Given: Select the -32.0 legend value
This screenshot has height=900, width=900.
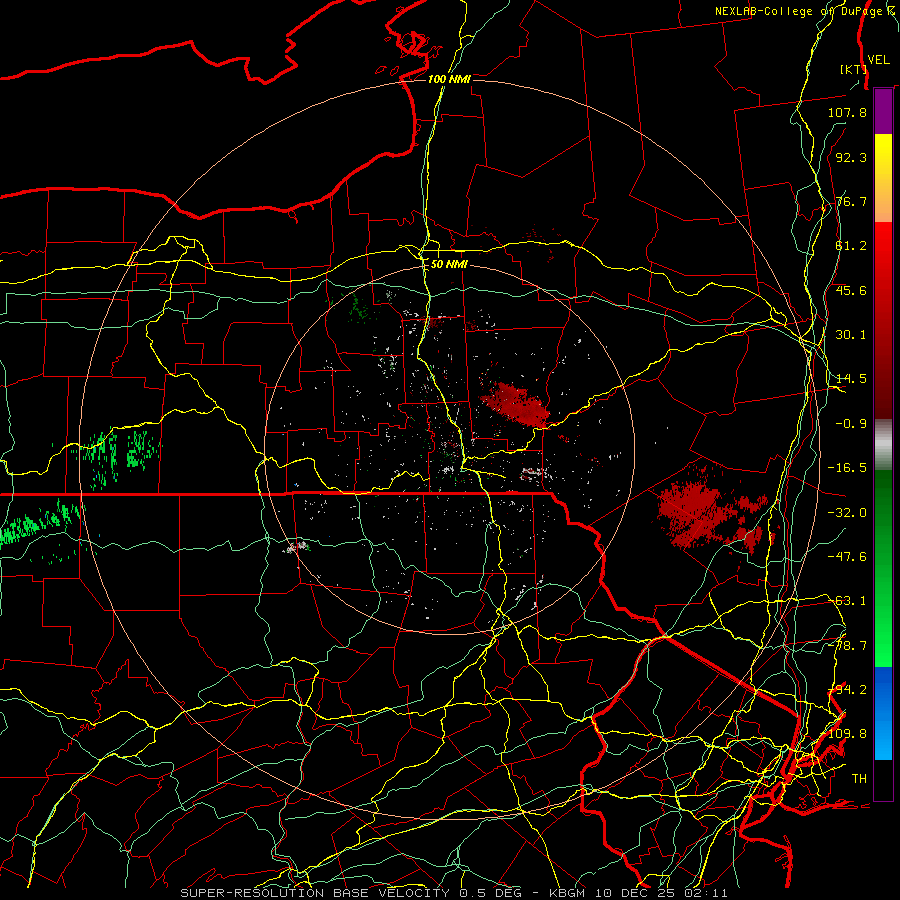Looking at the screenshot, I should (847, 513).
